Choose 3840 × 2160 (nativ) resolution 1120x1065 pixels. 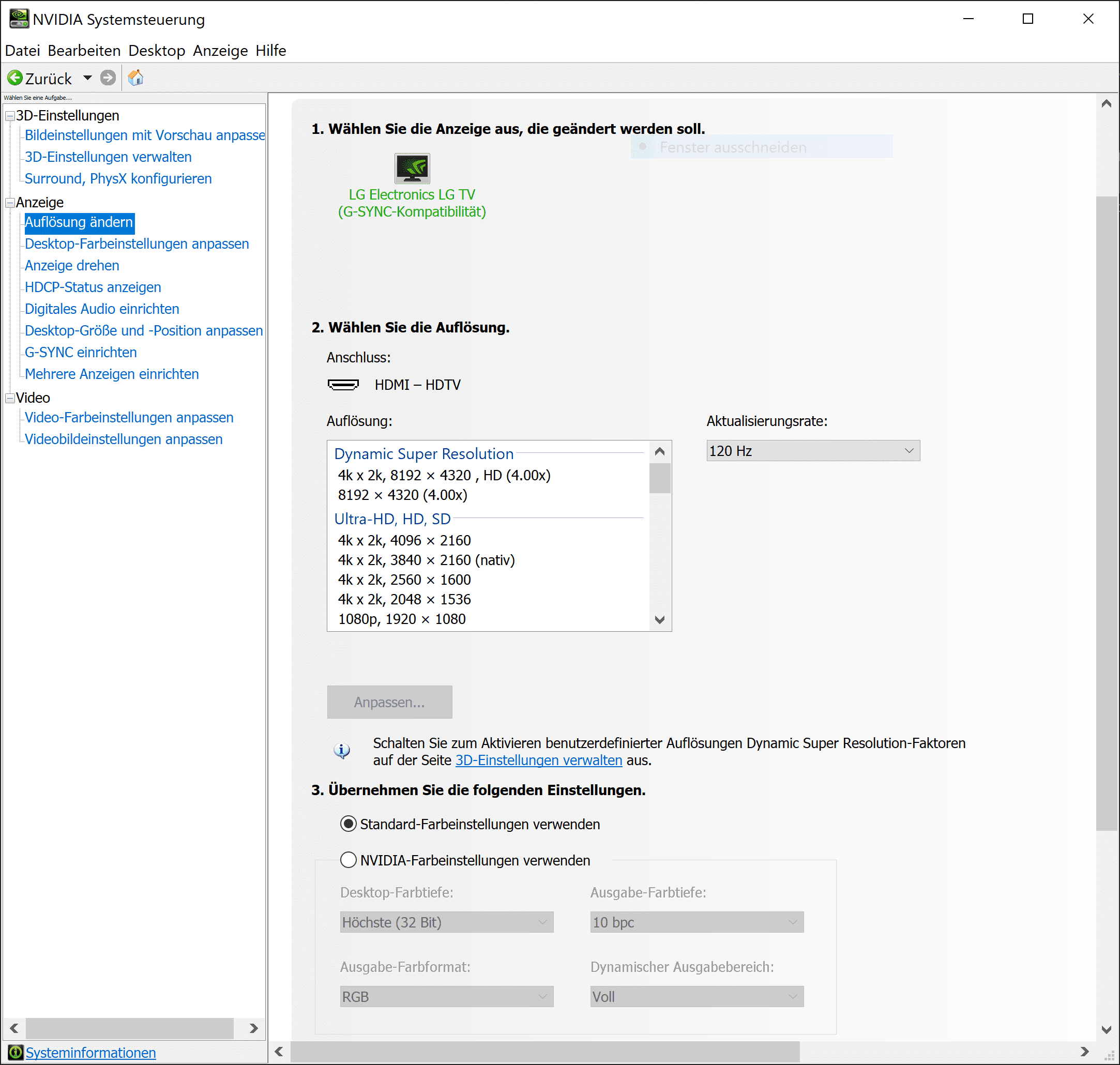[x=426, y=560]
